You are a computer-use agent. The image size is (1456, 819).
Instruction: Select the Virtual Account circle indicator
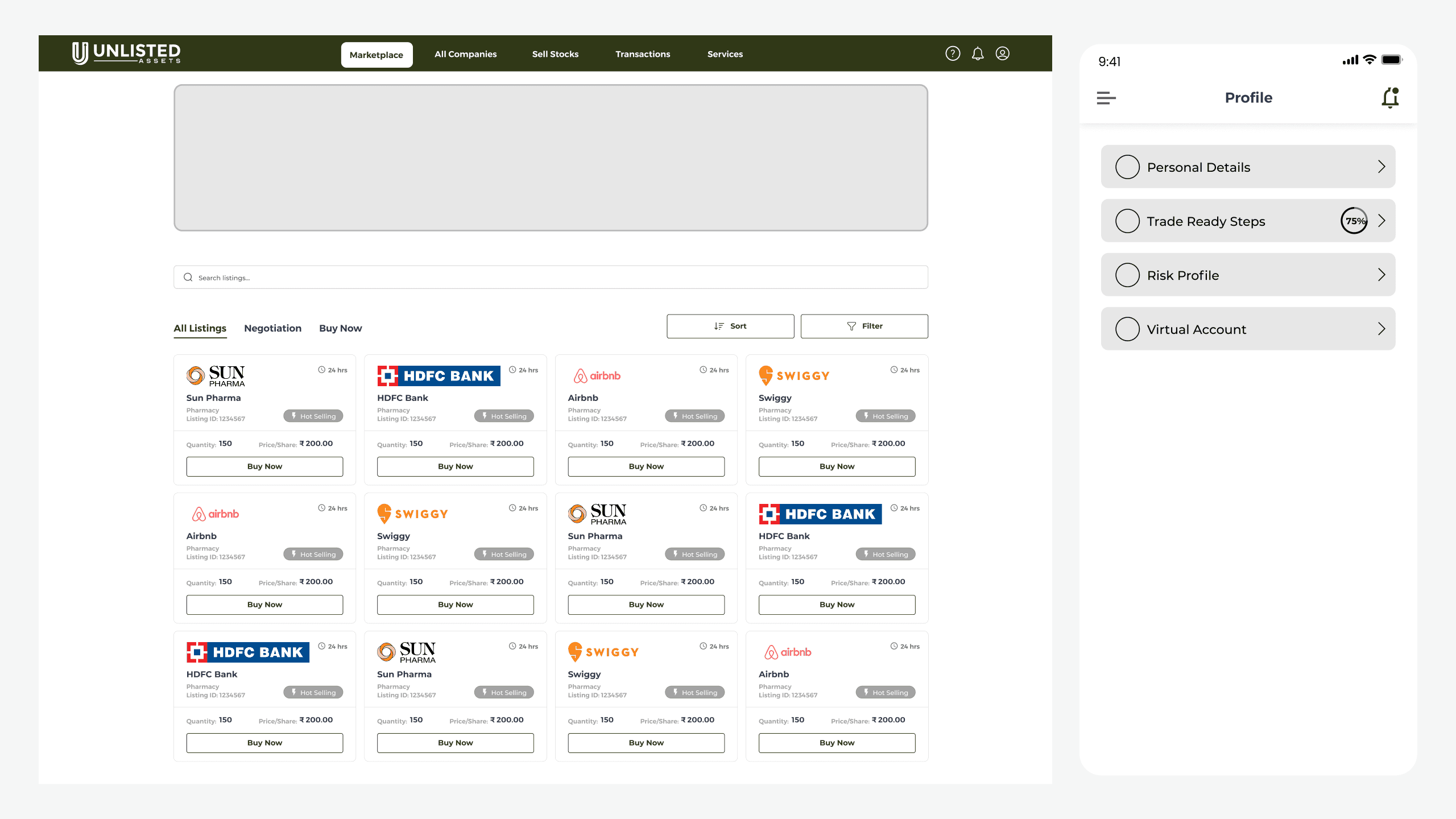click(1127, 329)
